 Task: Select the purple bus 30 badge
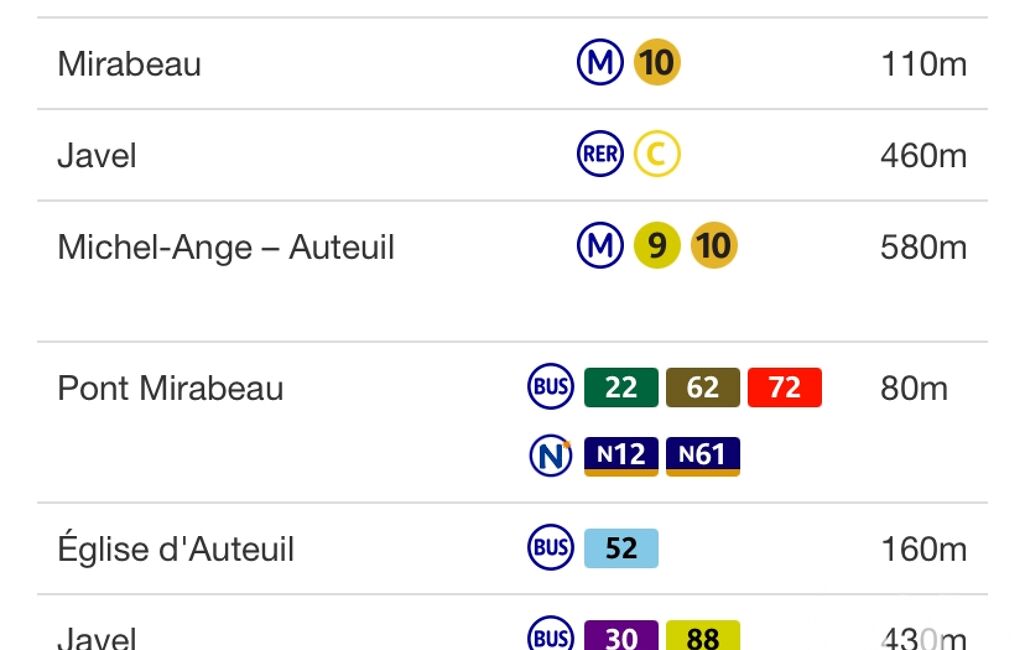coord(621,635)
